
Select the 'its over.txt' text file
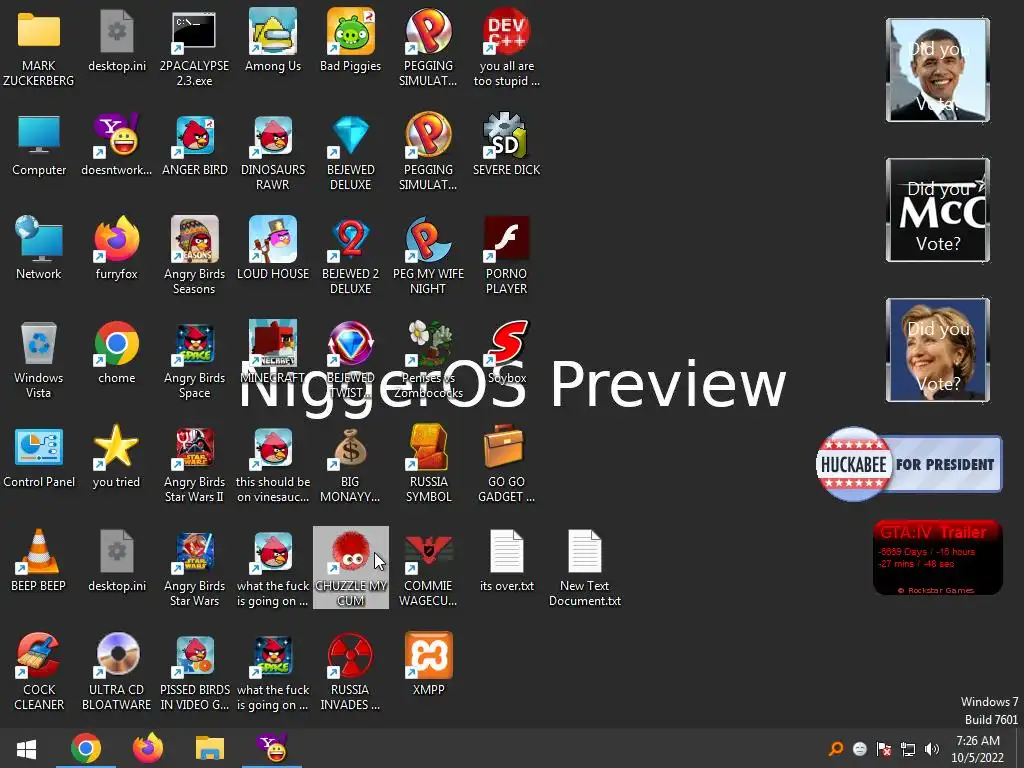pyautogui.click(x=506, y=551)
